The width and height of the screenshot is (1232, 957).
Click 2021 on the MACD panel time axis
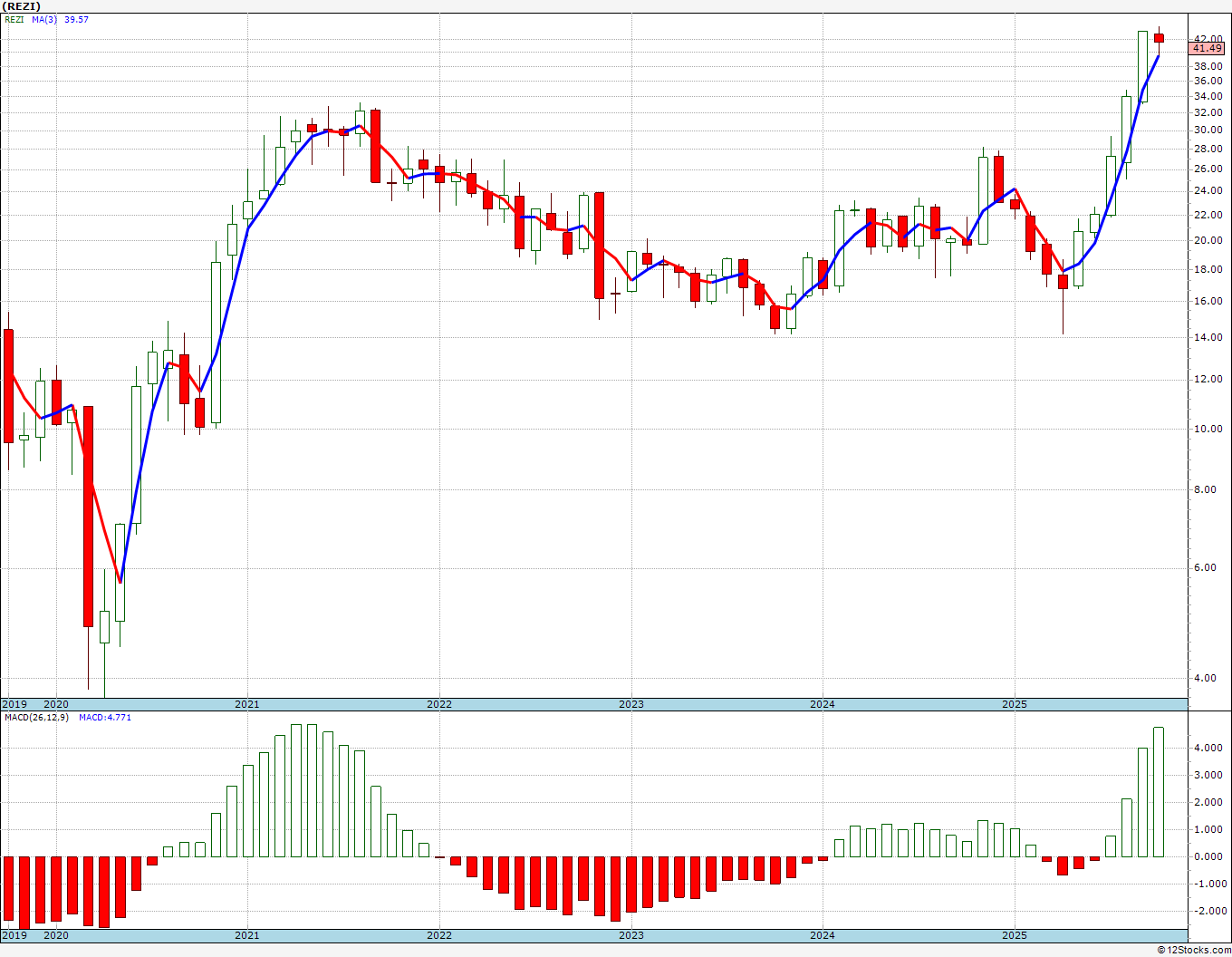(x=247, y=935)
